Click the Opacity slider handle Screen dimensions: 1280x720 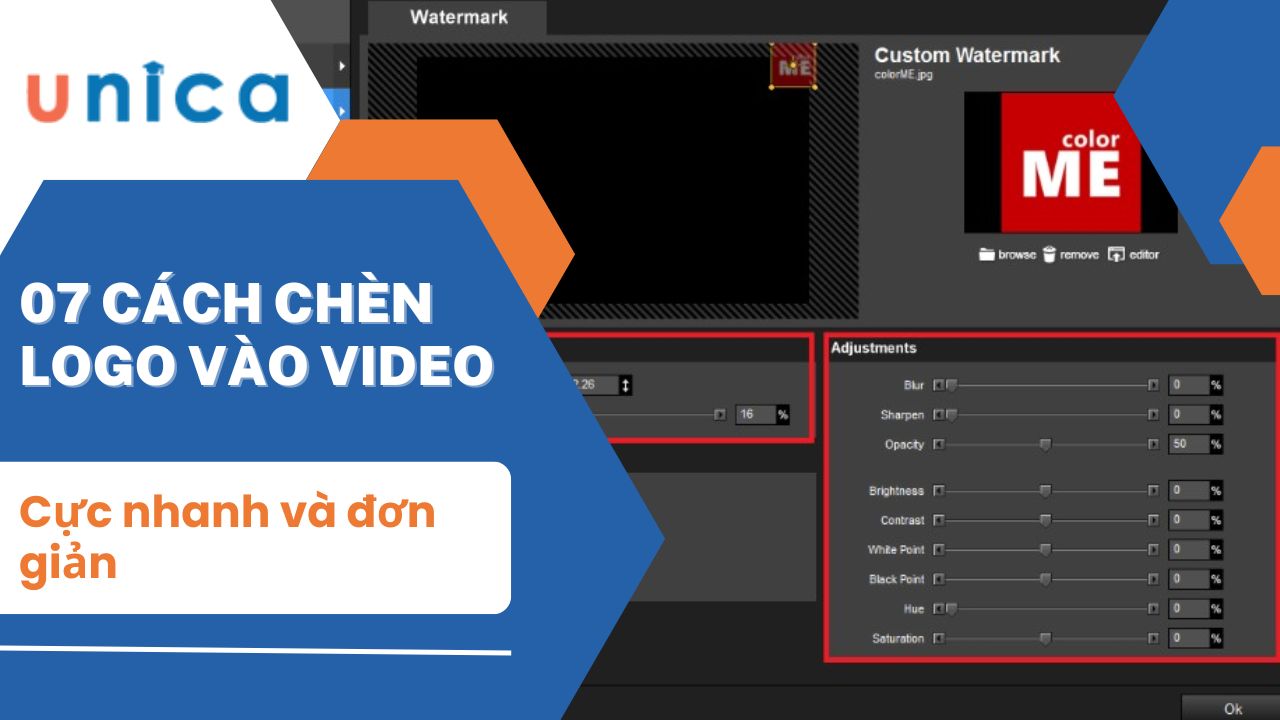(x=1046, y=444)
